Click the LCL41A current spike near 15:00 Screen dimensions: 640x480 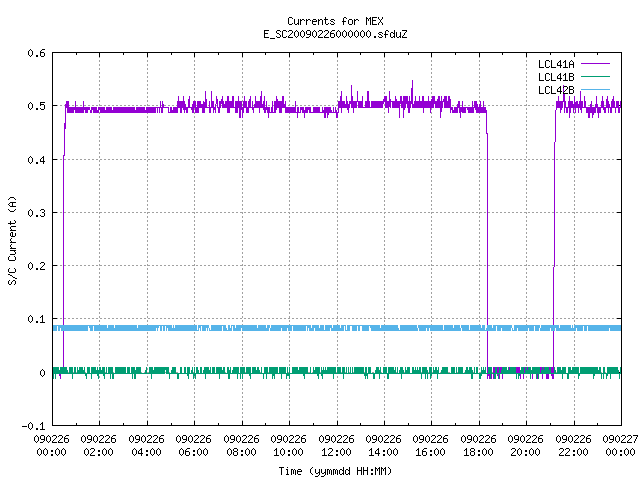point(412,88)
